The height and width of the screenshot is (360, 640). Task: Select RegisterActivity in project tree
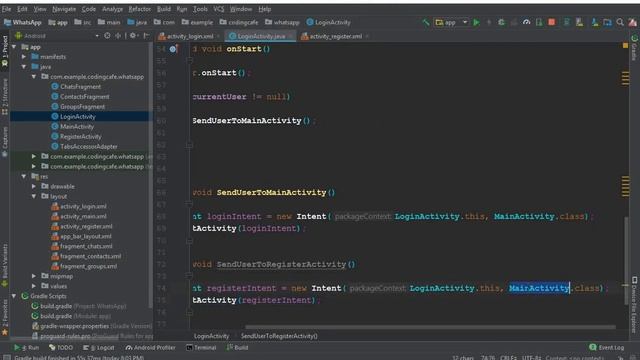[x=80, y=136]
